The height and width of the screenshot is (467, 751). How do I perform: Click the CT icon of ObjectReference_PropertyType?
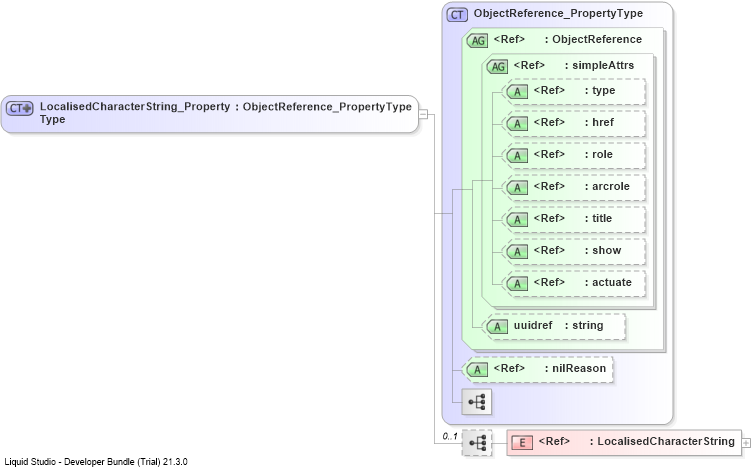click(x=457, y=15)
